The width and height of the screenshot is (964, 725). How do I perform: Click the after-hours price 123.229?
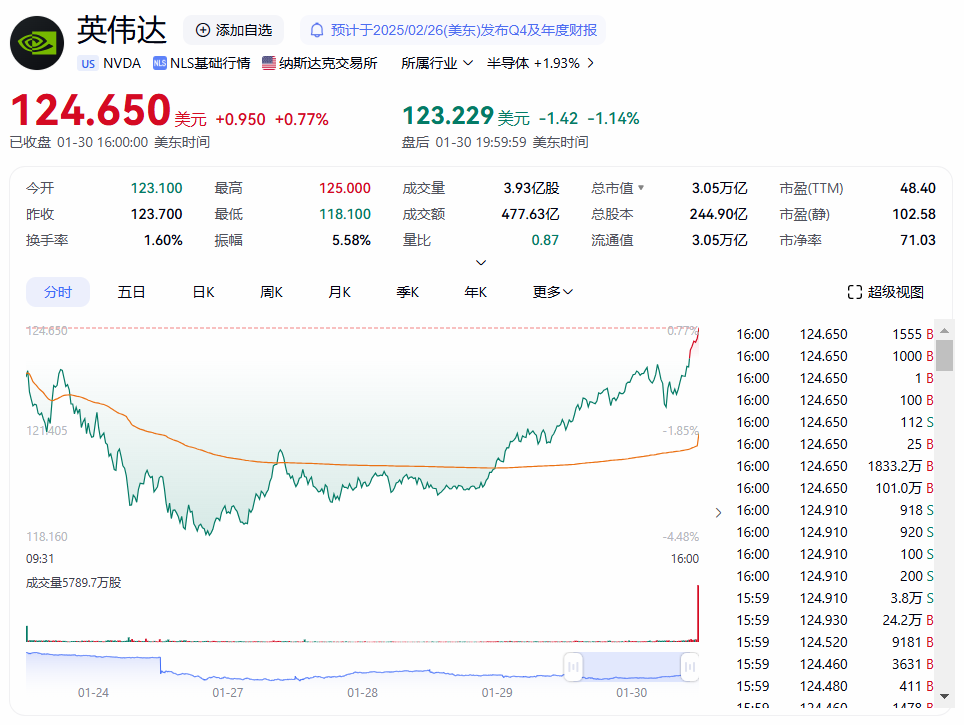448,116
